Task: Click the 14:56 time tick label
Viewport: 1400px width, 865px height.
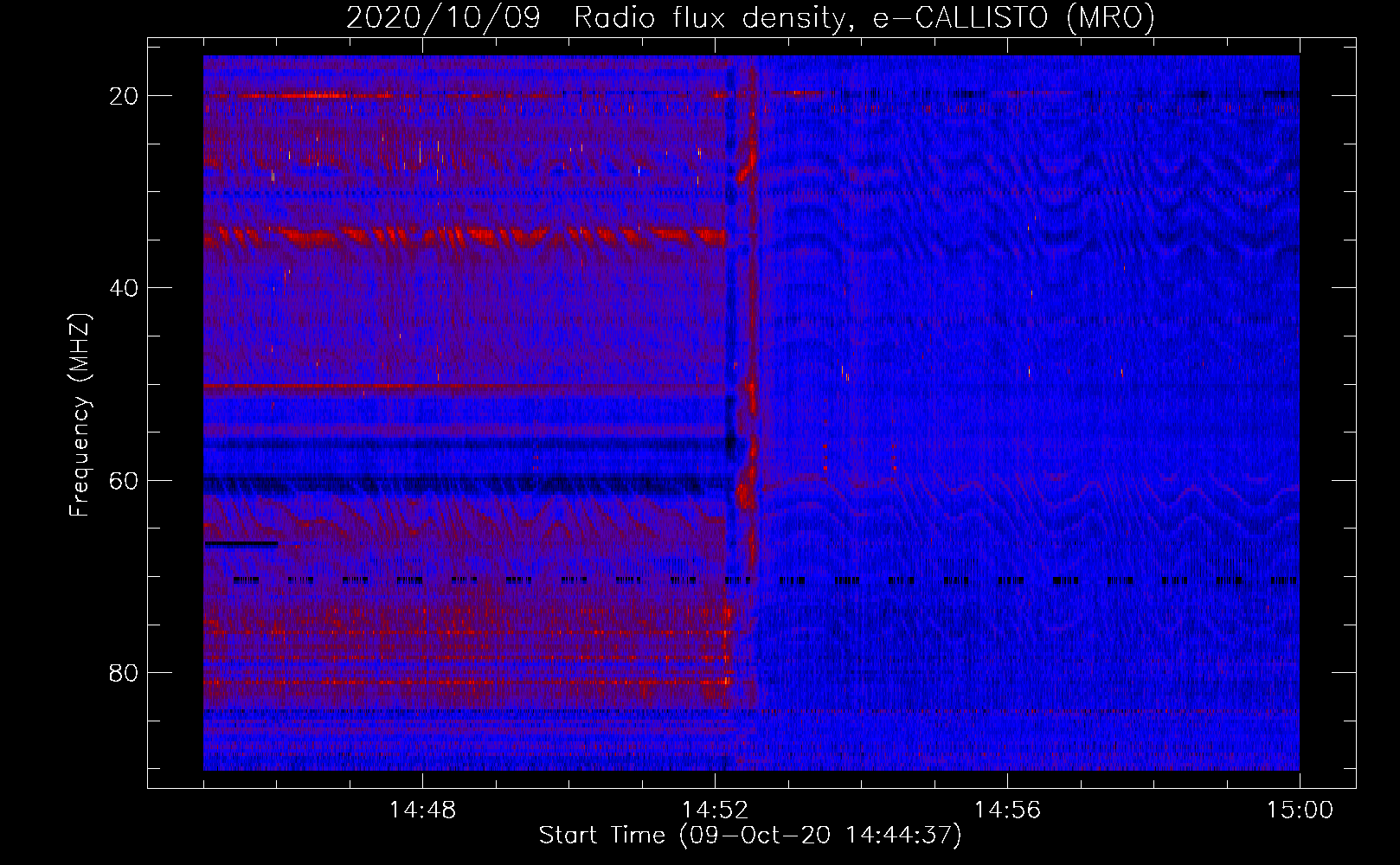Action: coord(1007,811)
